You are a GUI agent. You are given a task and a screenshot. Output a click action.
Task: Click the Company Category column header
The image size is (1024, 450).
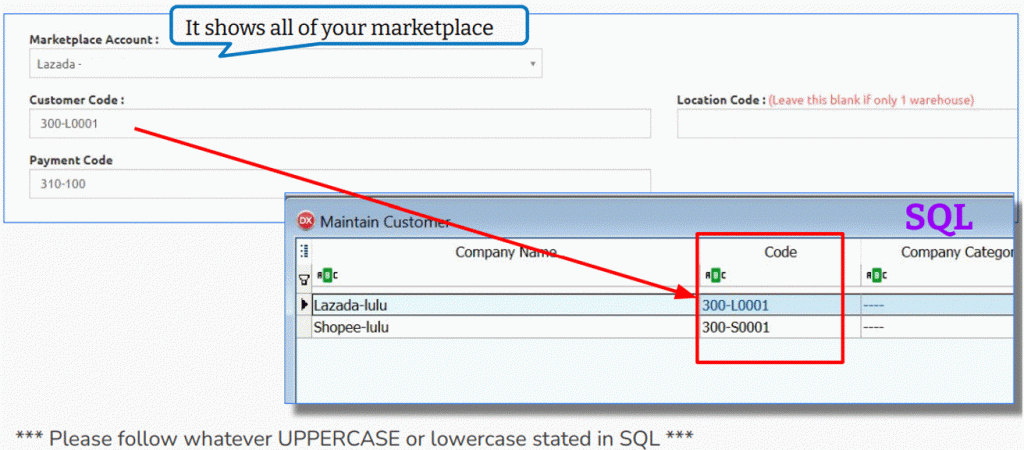coord(938,252)
